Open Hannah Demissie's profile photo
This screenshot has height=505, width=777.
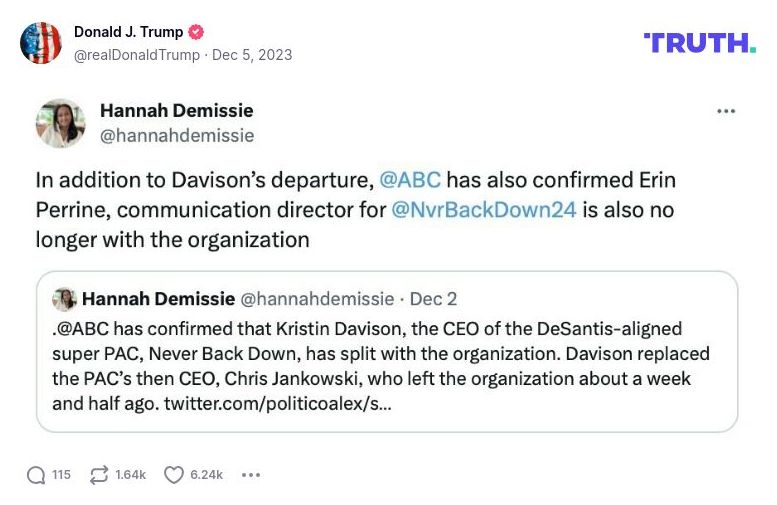coord(61,123)
